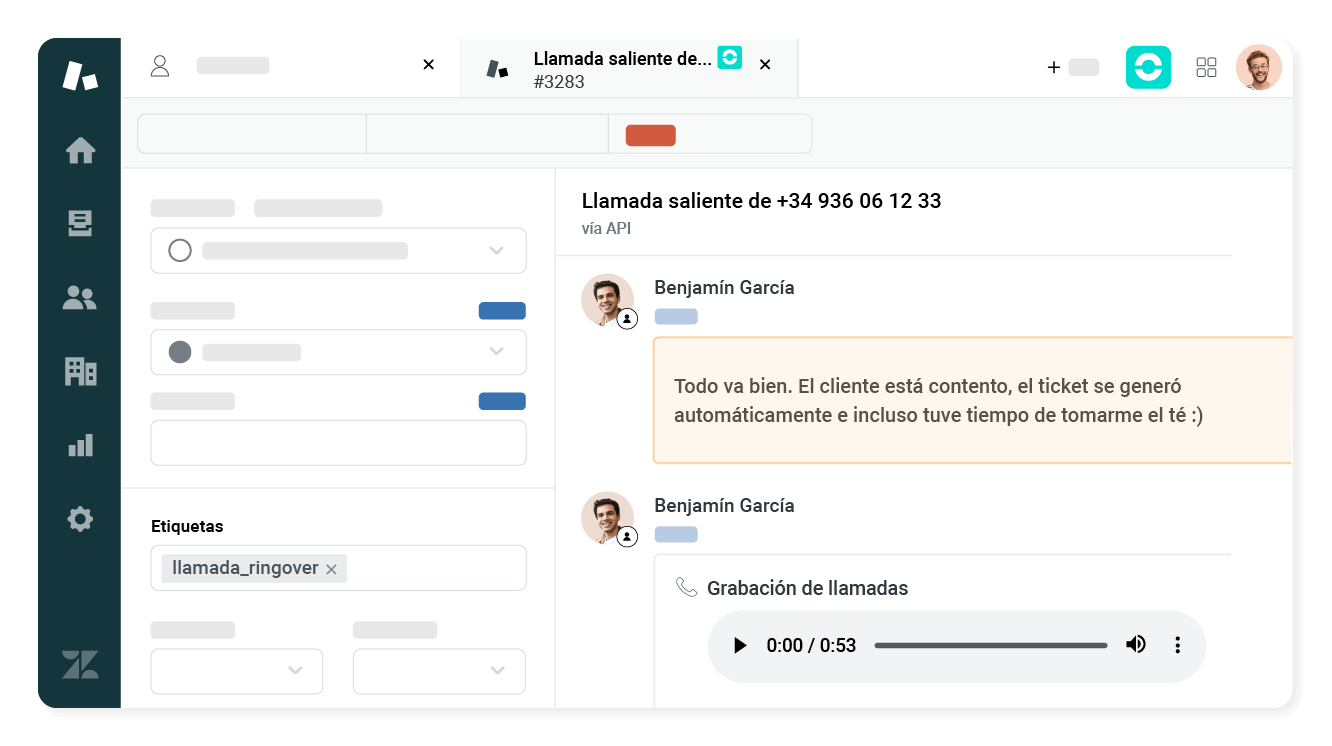Open the apps grid icon near the avatar
This screenshot has height=746, width=1332.
click(1206, 67)
